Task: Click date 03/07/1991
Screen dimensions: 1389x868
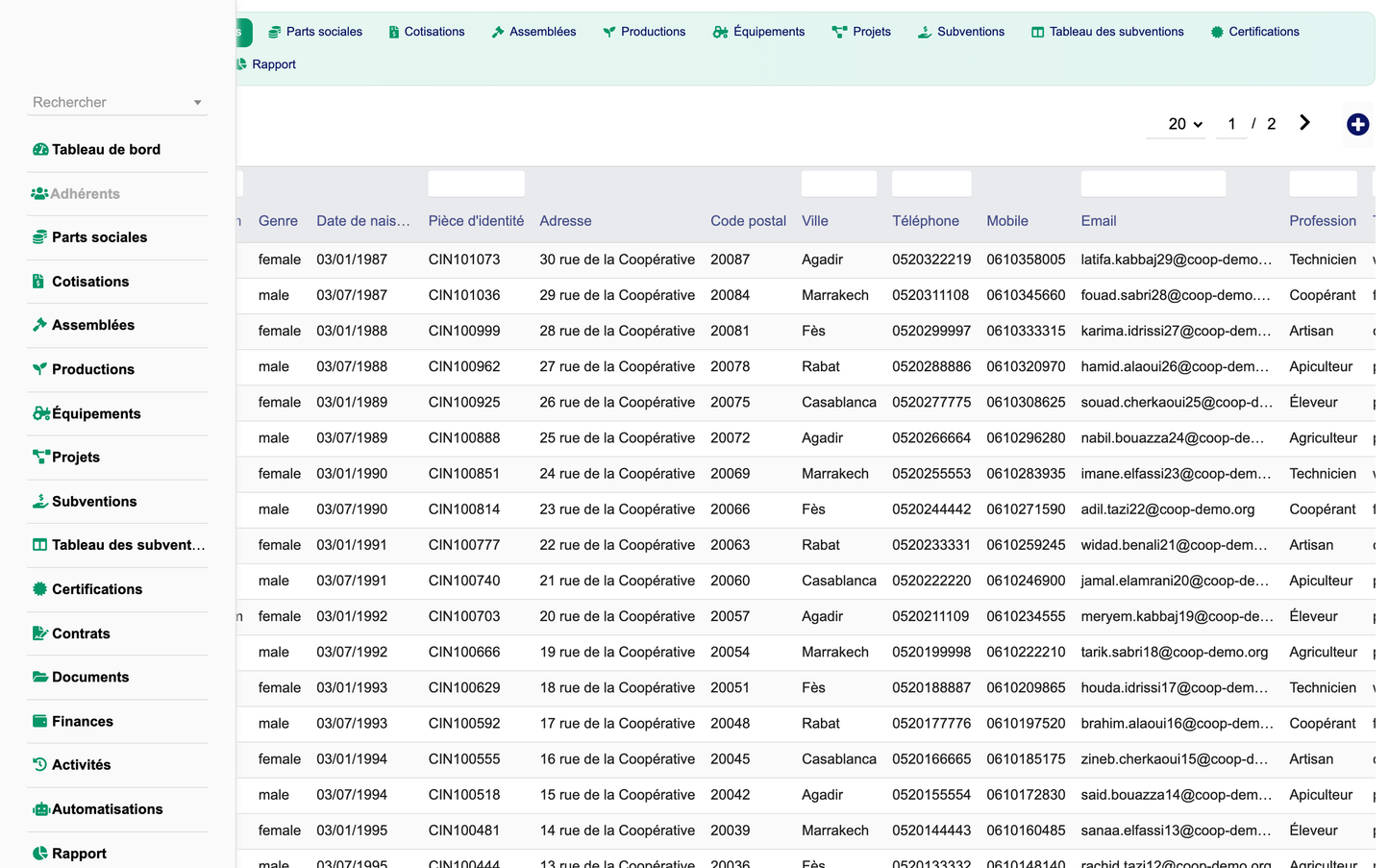Action: 352,581
